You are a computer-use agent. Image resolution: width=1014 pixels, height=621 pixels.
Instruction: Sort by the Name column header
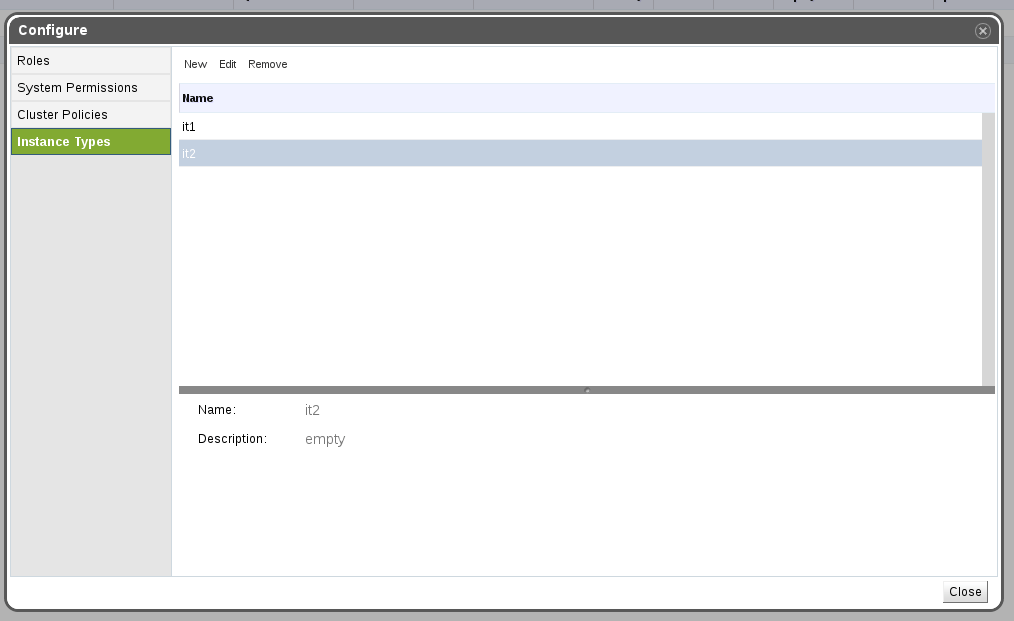[x=198, y=98]
